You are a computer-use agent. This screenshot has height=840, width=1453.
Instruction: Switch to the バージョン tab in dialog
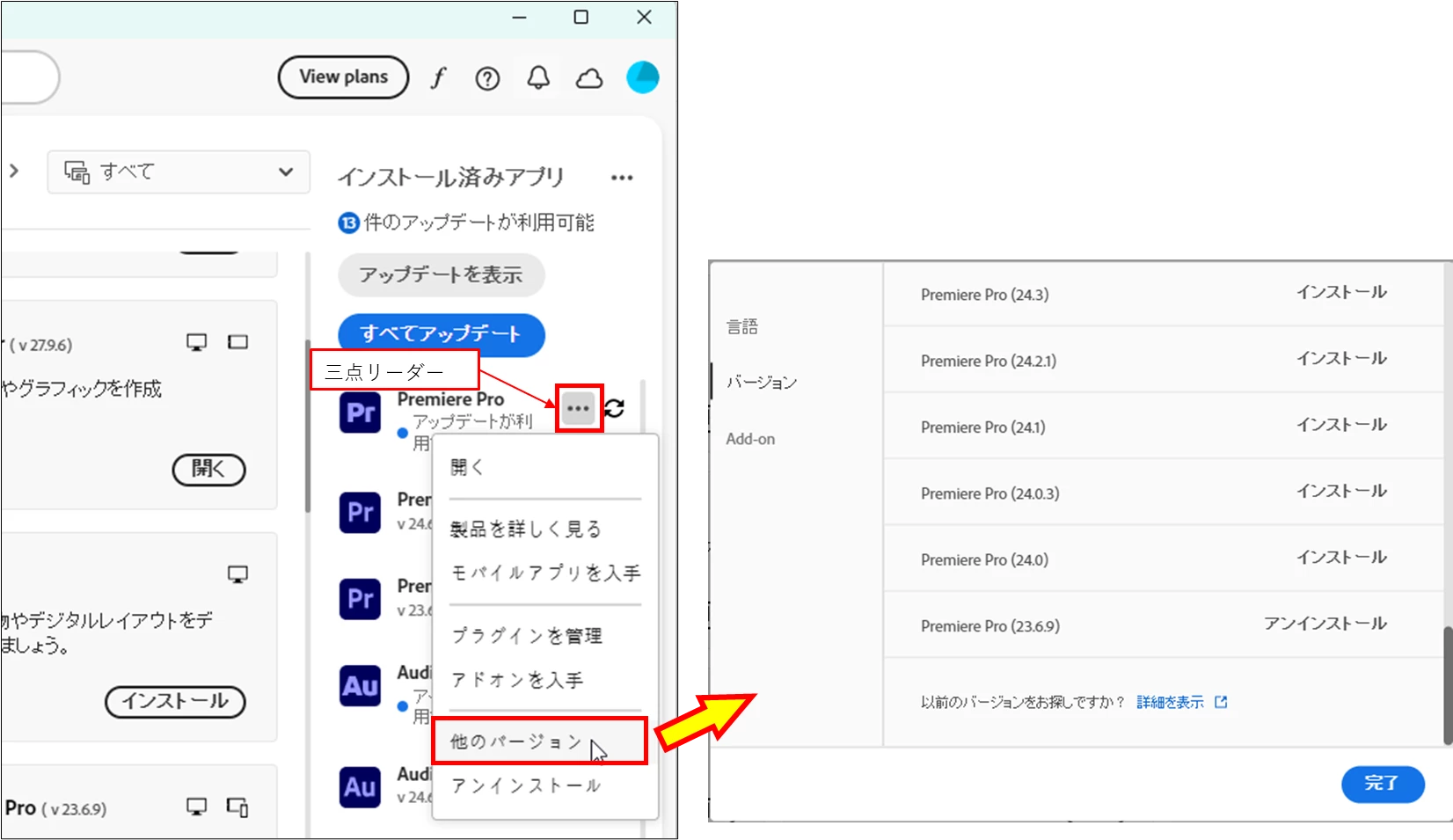pos(762,383)
